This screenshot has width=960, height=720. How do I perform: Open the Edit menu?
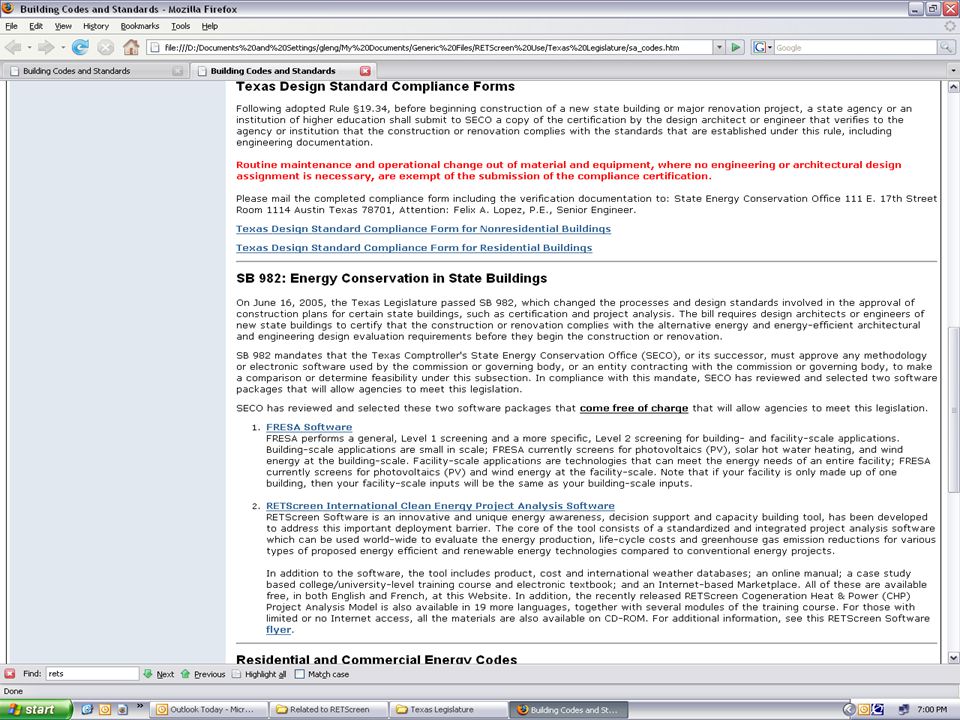(36, 26)
